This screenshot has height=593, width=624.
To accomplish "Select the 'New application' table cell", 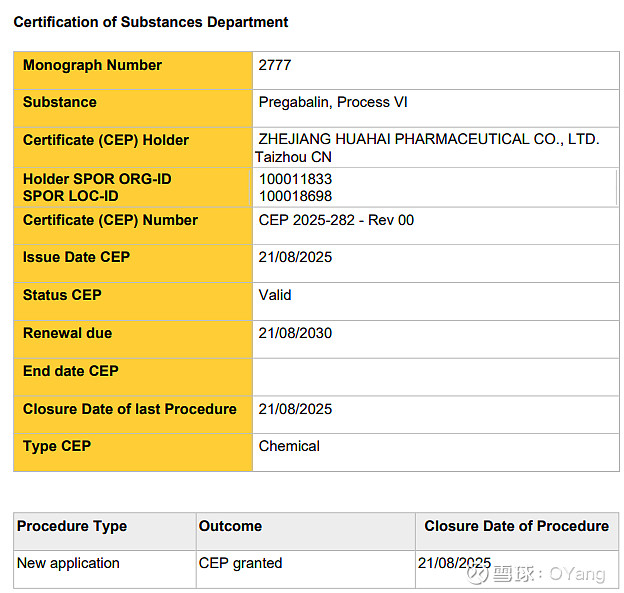I will 105,569.
